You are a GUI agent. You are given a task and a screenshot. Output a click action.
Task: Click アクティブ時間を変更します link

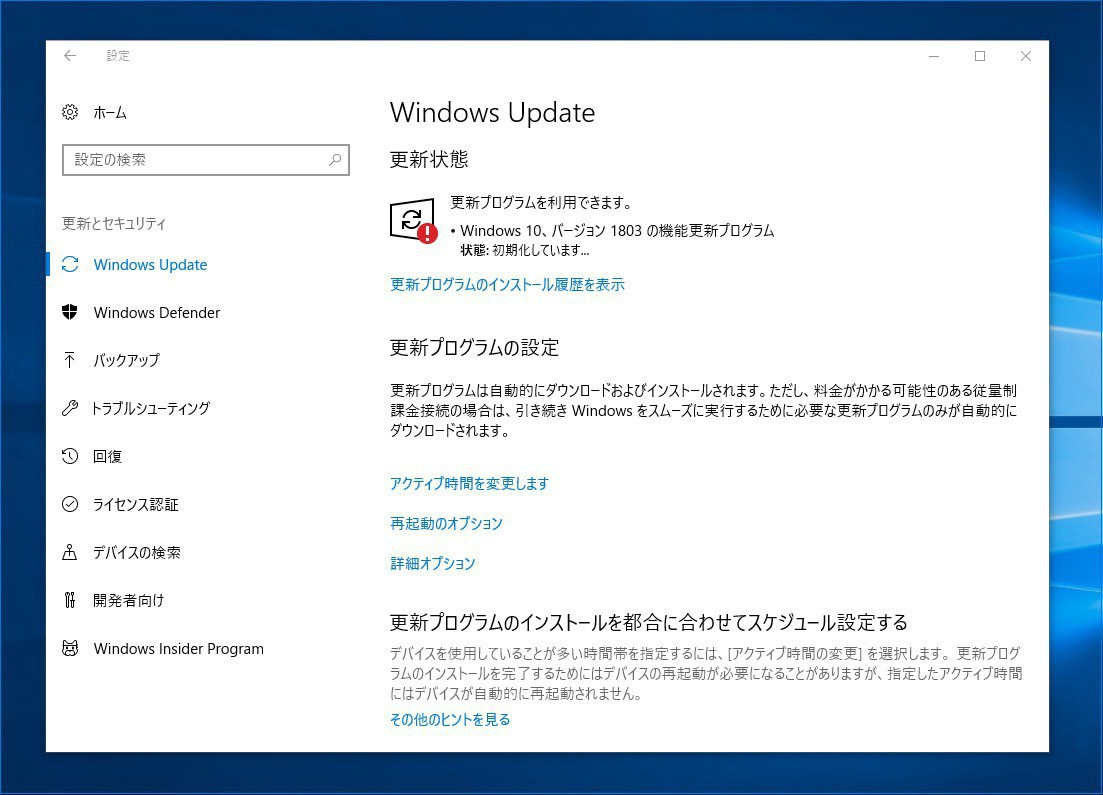(469, 483)
